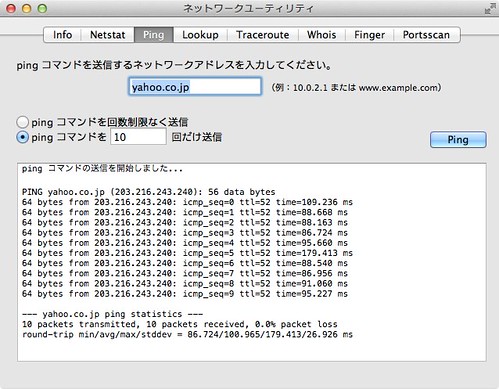Click the address instruction label above the field
499x389 pixels.
174,65
